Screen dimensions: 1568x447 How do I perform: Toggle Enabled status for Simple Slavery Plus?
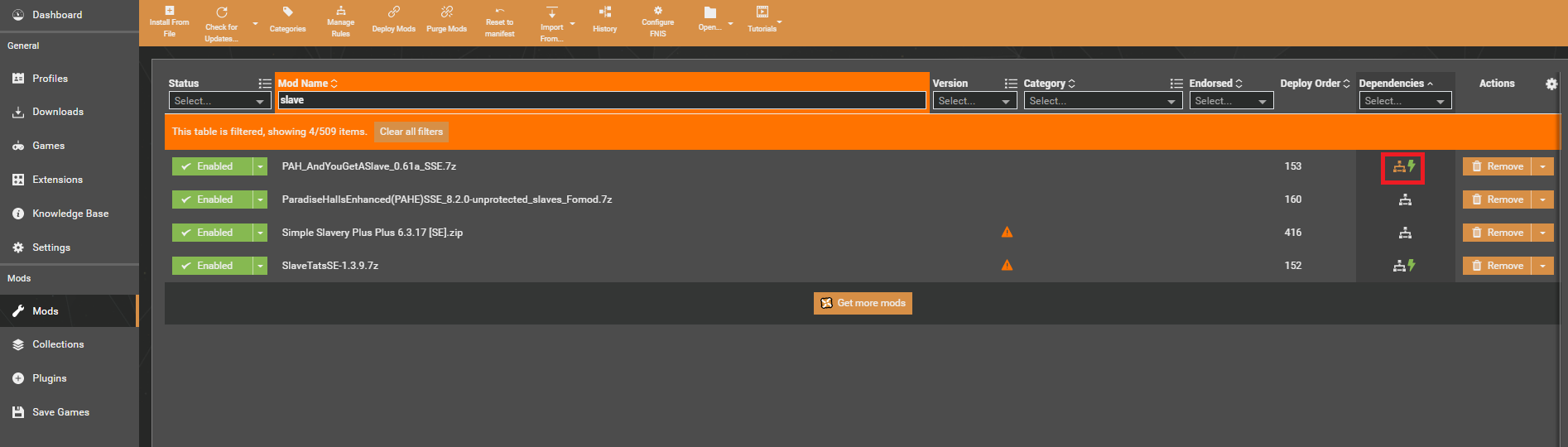coord(212,233)
